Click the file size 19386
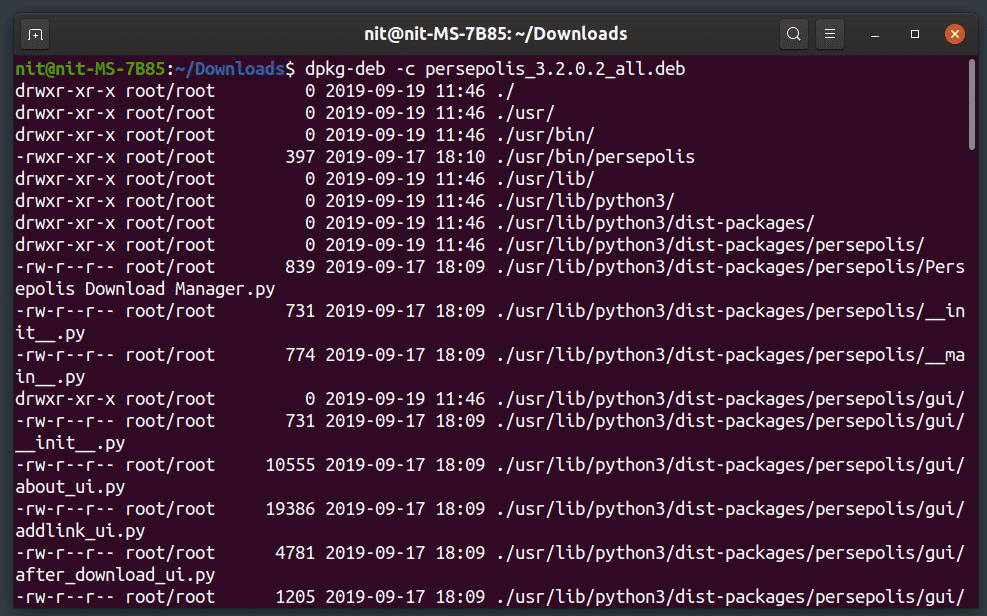The image size is (987, 616). pyautogui.click(x=290, y=509)
